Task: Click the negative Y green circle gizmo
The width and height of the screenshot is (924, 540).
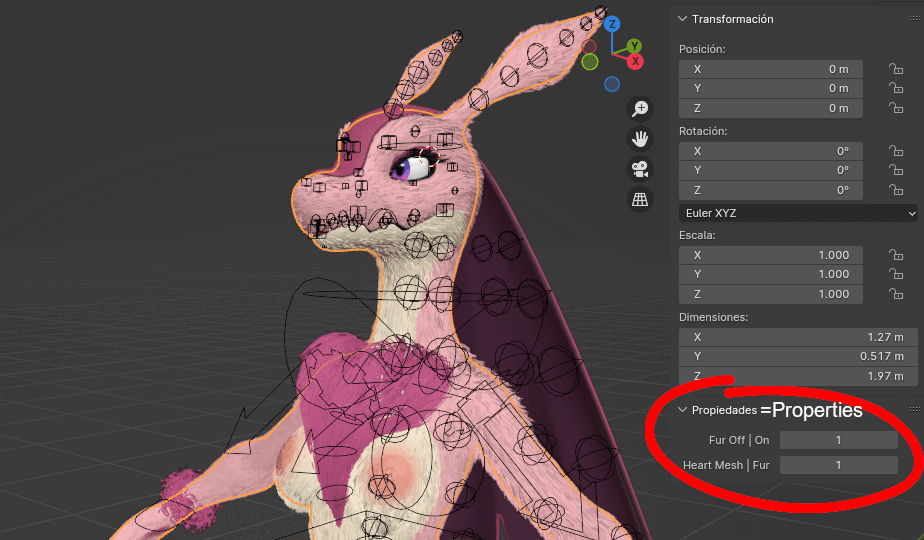Action: pyautogui.click(x=590, y=62)
